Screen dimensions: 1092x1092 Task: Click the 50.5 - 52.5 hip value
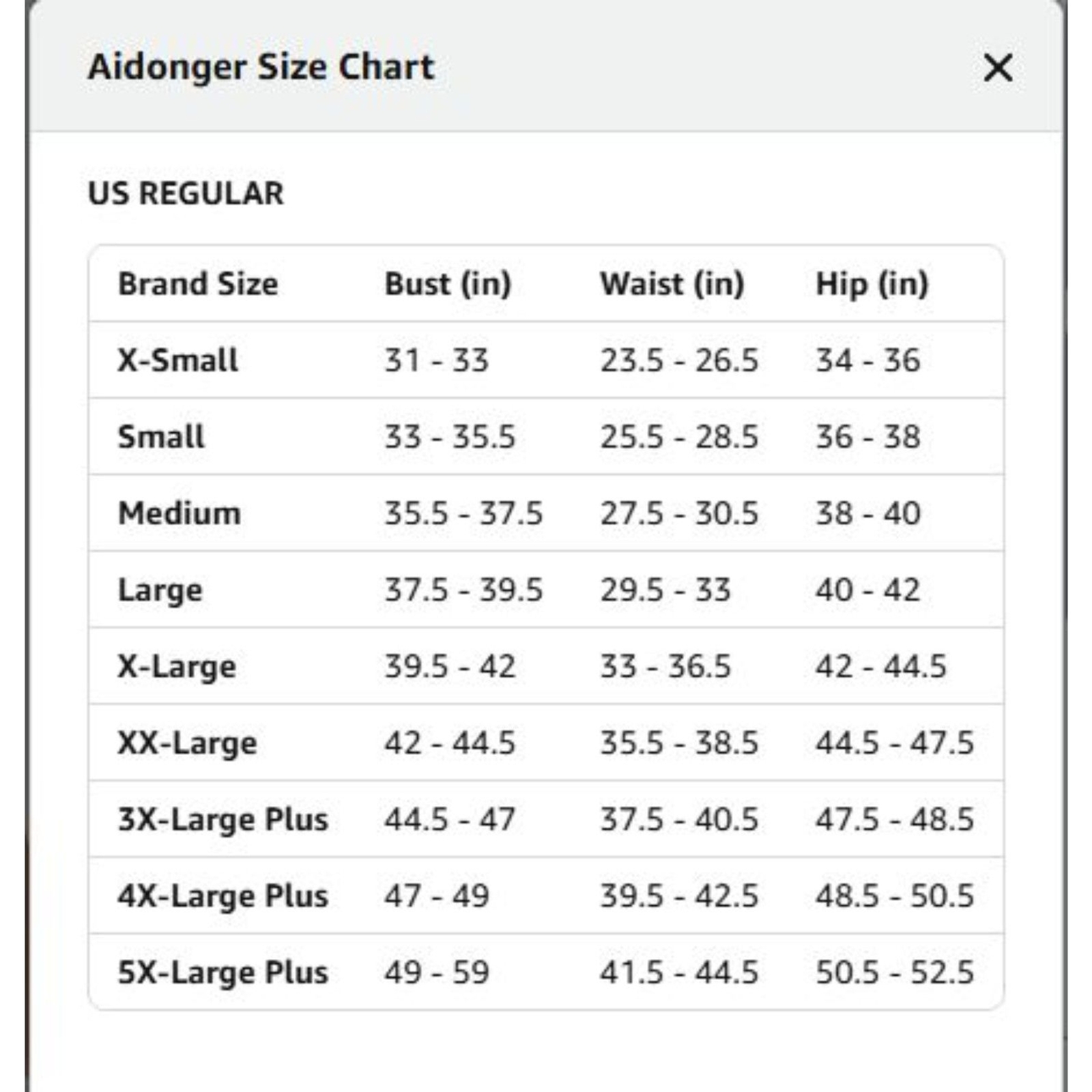(895, 973)
